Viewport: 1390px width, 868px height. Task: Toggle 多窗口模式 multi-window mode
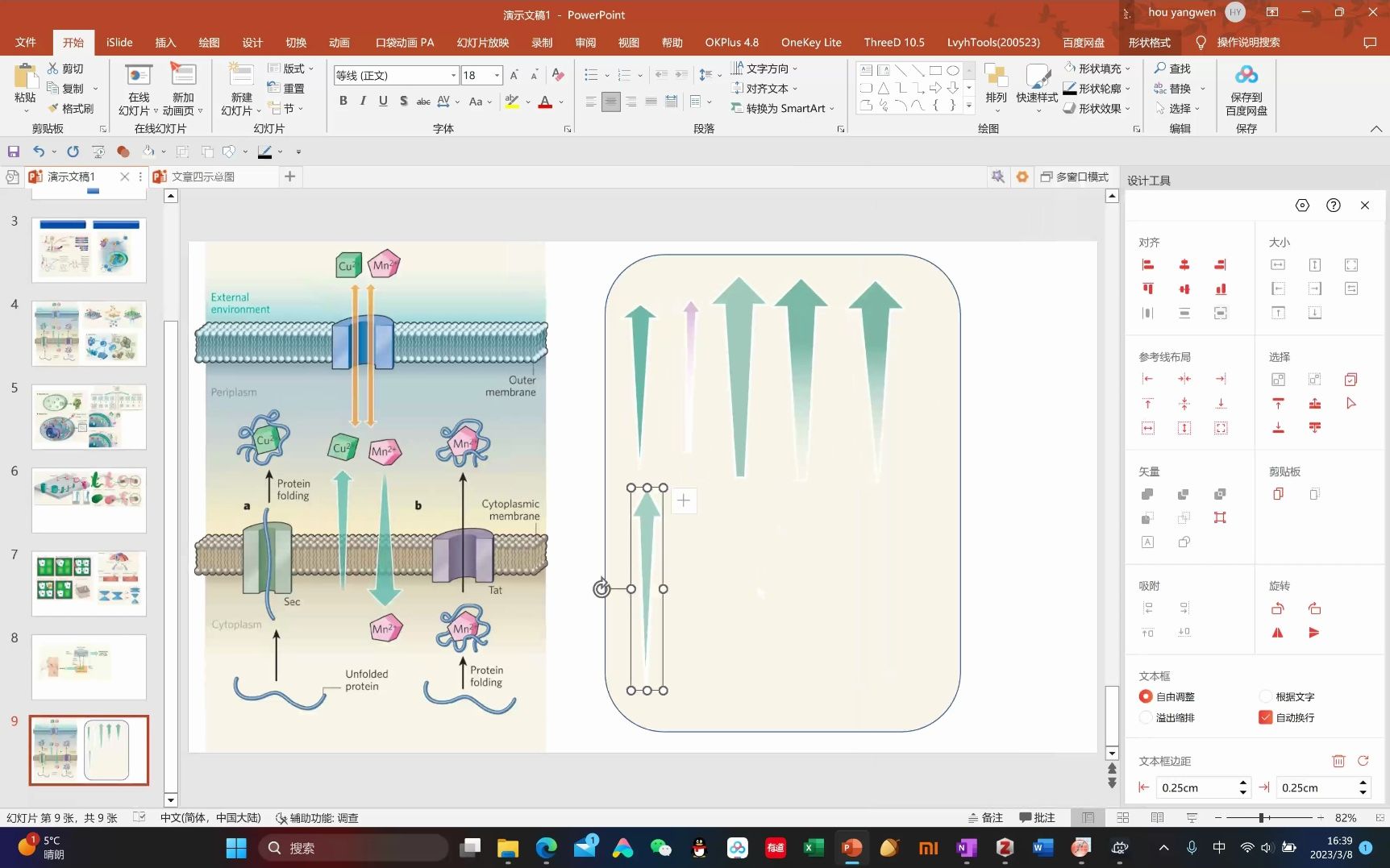(1074, 177)
